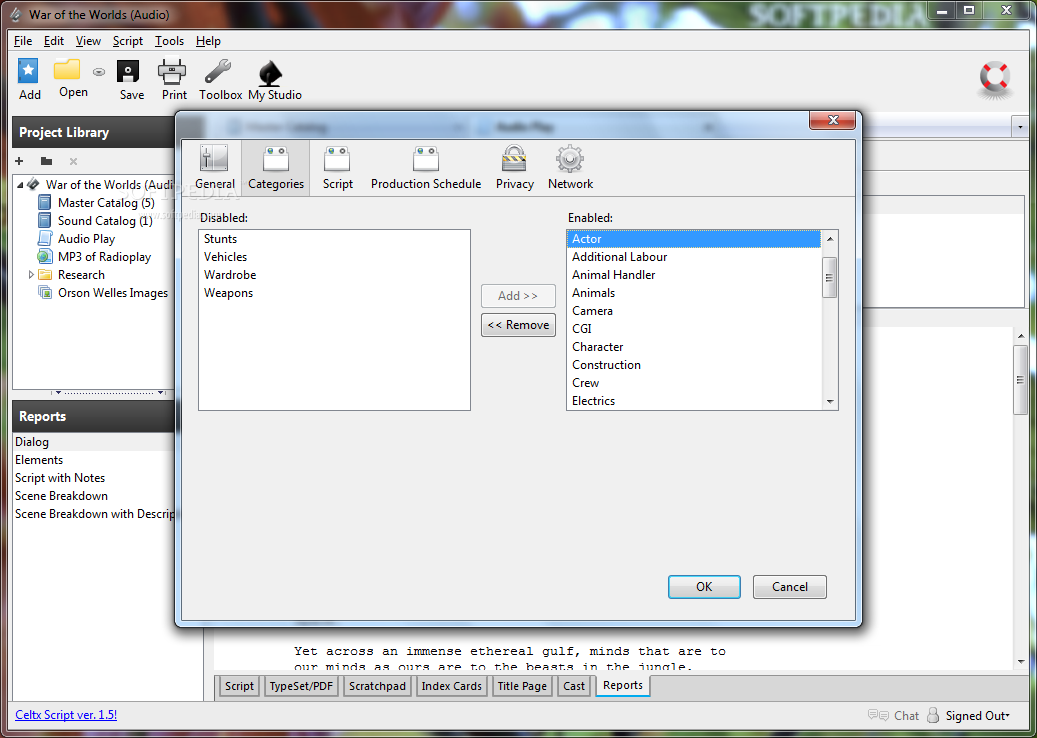The height and width of the screenshot is (738, 1037).
Task: Switch to the Scratchpad tab
Action: tap(378, 686)
